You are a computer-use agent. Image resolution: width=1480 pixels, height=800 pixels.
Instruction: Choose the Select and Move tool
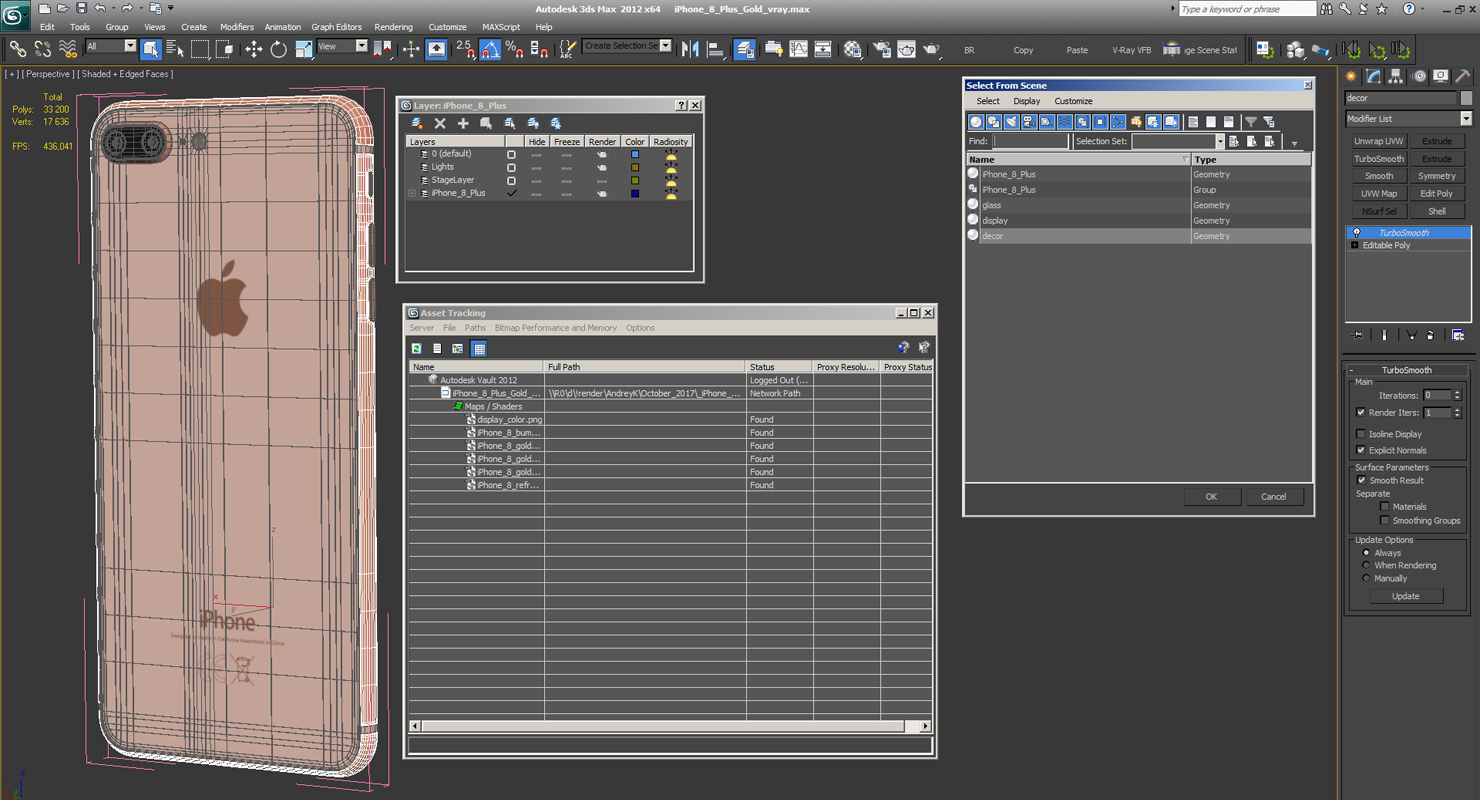point(253,48)
